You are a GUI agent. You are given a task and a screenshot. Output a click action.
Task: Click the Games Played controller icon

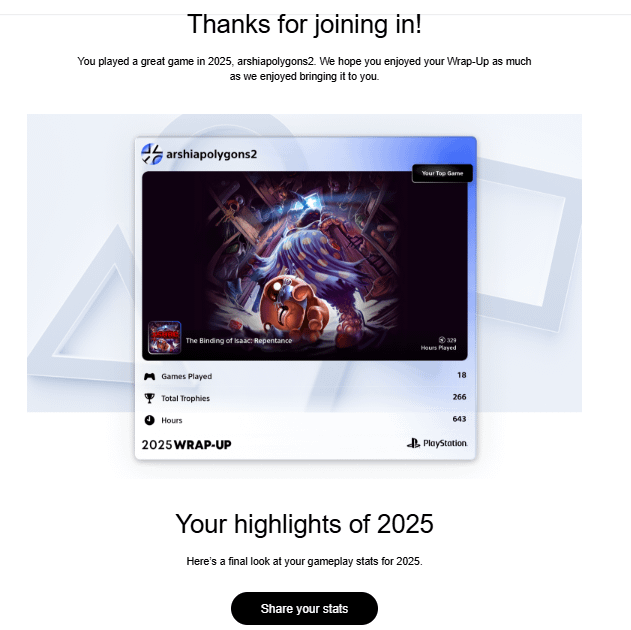click(149, 376)
